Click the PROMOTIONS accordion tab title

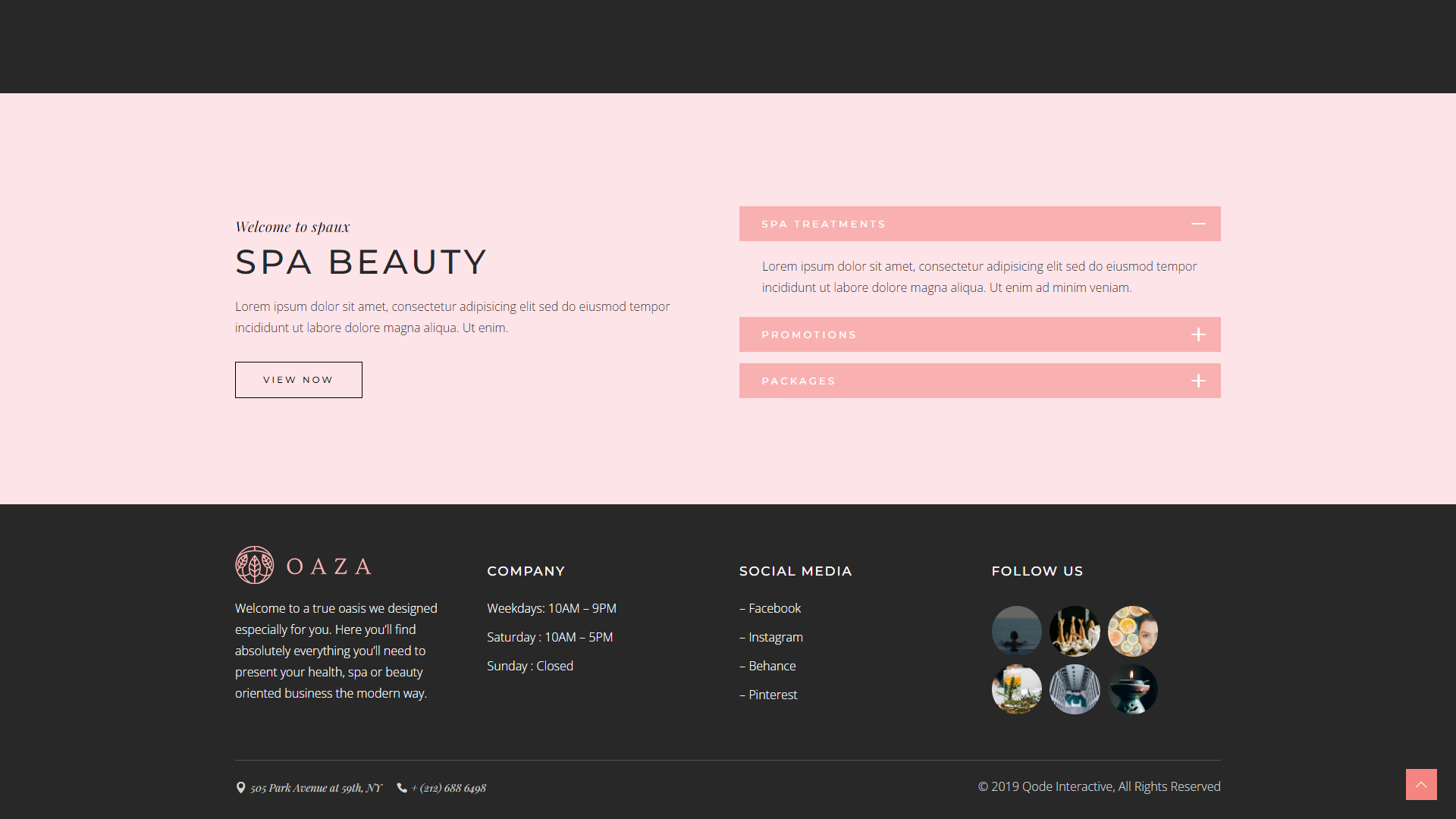pos(808,334)
